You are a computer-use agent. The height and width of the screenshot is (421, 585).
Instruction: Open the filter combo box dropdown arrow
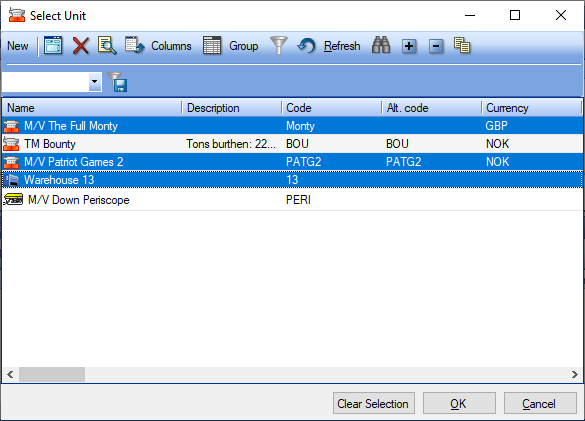point(95,81)
